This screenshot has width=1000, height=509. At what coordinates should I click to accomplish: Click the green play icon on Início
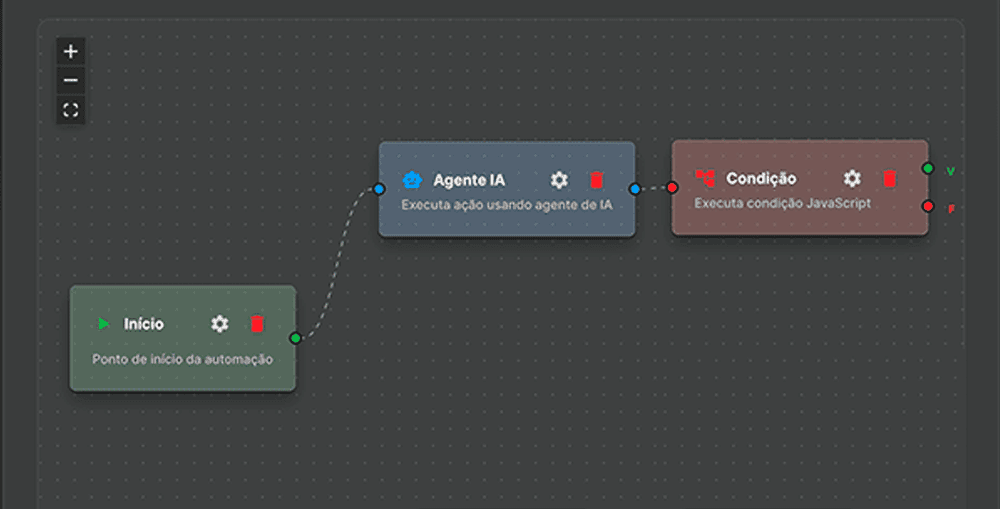tap(104, 324)
